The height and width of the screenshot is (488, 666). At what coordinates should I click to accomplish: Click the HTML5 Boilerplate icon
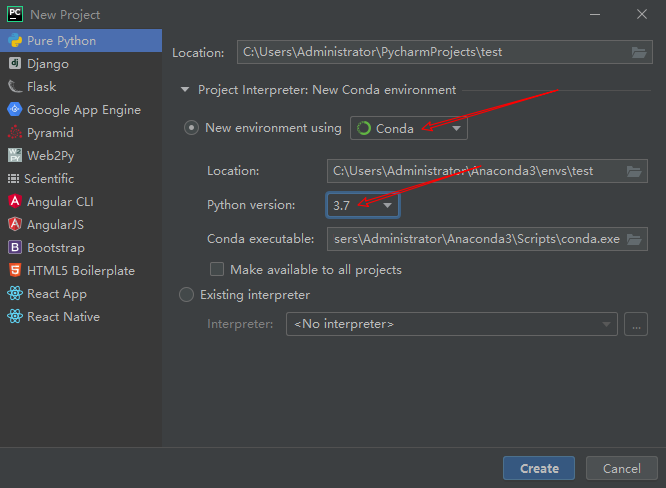click(x=15, y=270)
